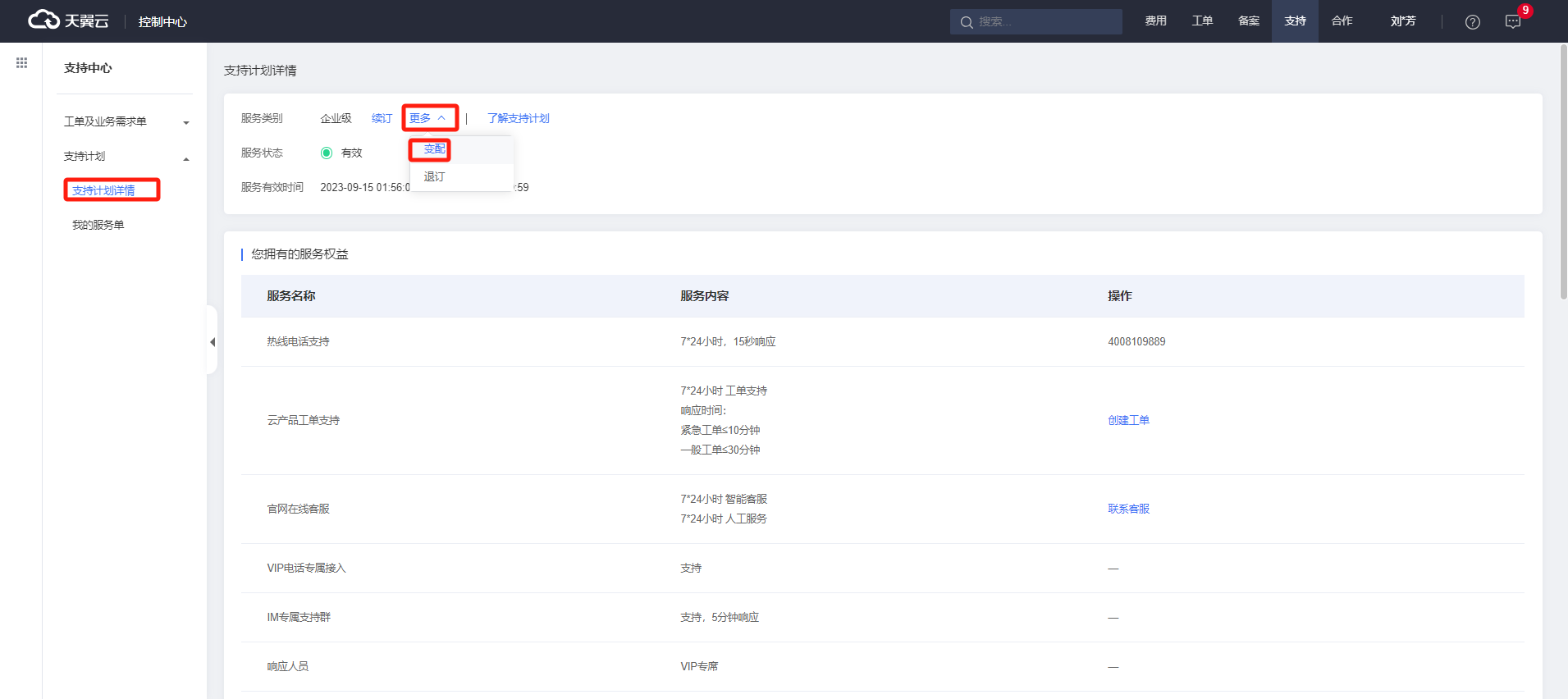Open the 备案 top navigation item
Screen dimensions: 1568x699
tap(1248, 21)
